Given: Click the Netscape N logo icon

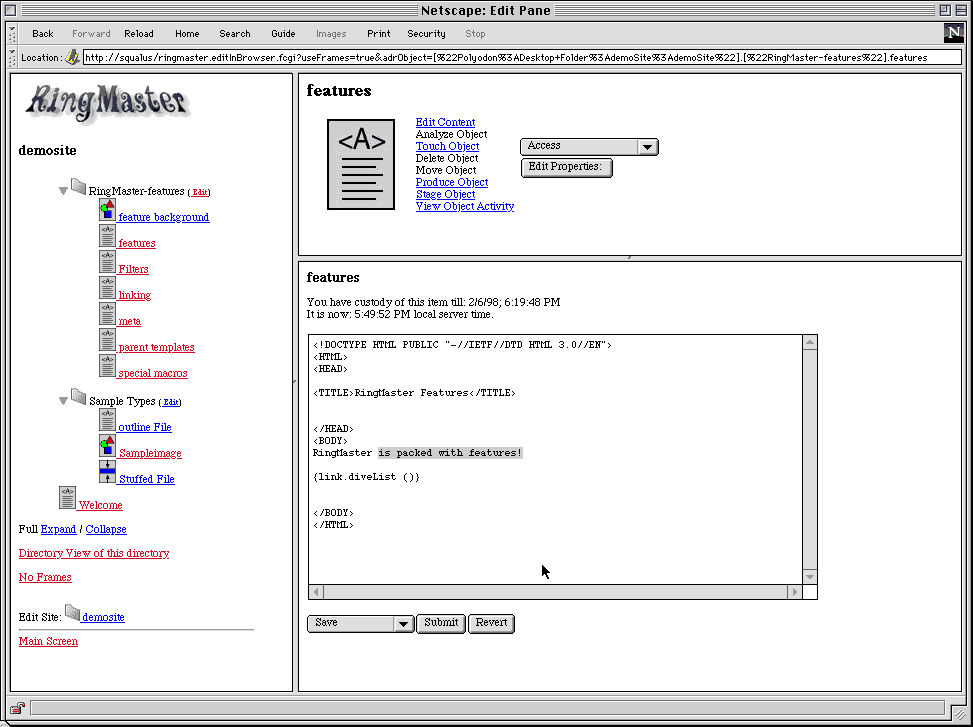Looking at the screenshot, I should pos(952,33).
